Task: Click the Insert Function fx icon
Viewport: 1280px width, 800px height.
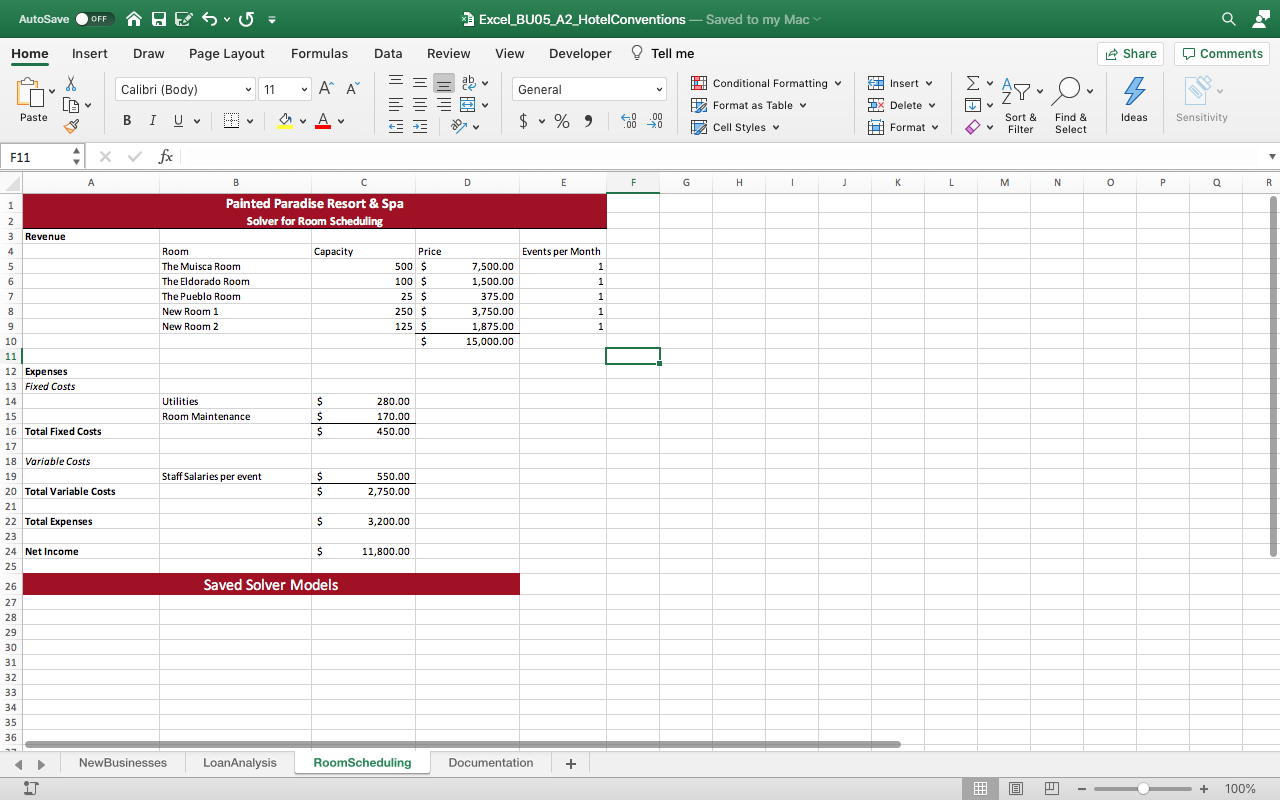Action: (166, 157)
